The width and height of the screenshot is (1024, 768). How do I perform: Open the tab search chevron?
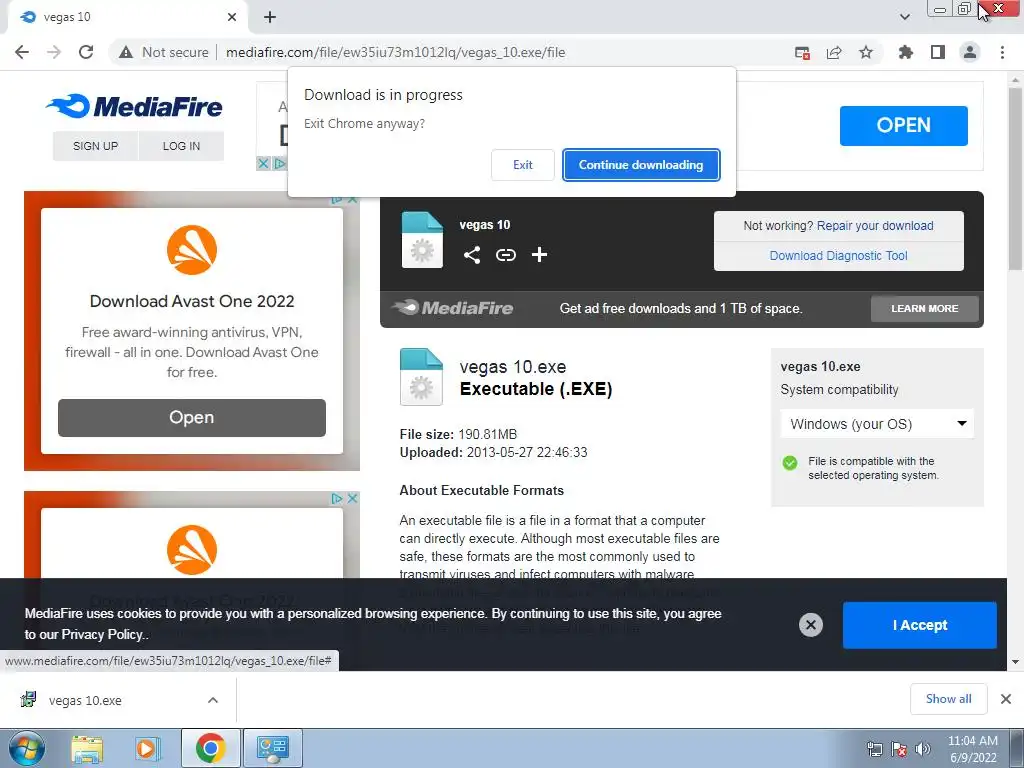tap(904, 17)
